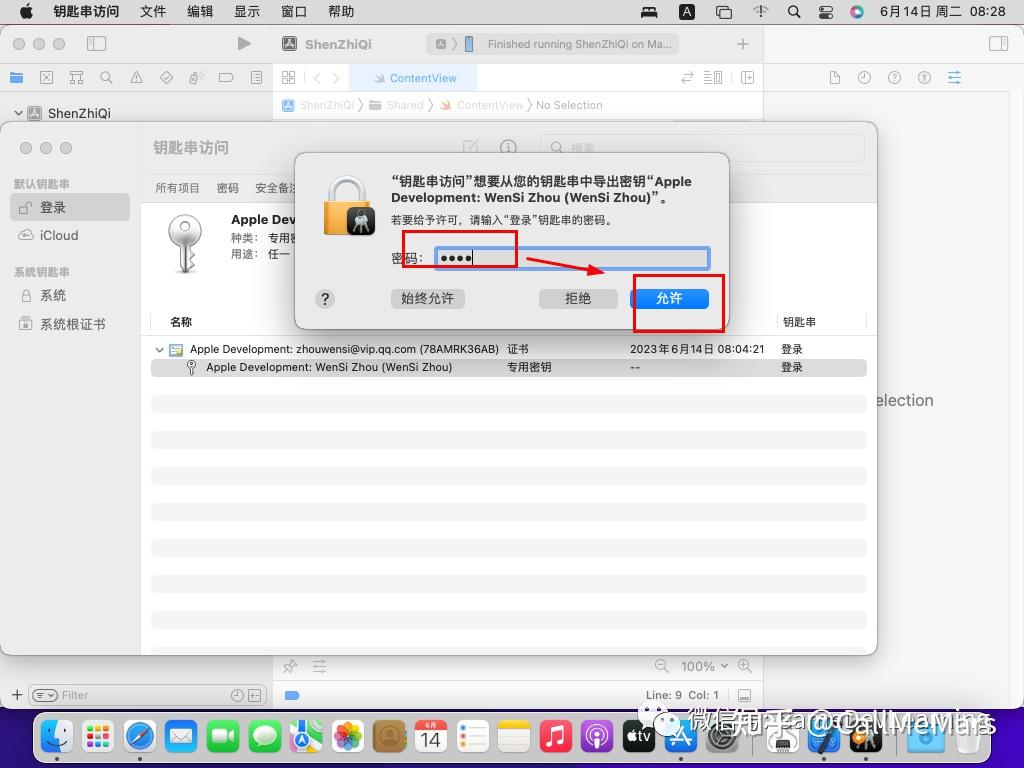Open Control Center in the menu bar

(825, 11)
